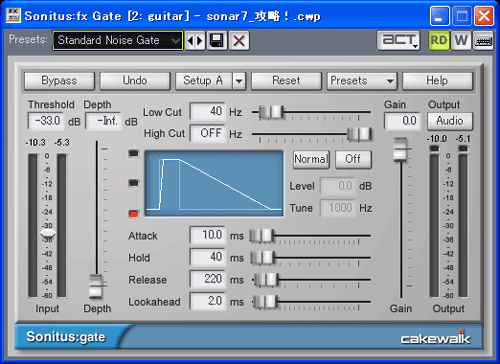Click the Threshold value field -33.0
Screen dimensions: 500x364
click(45, 121)
